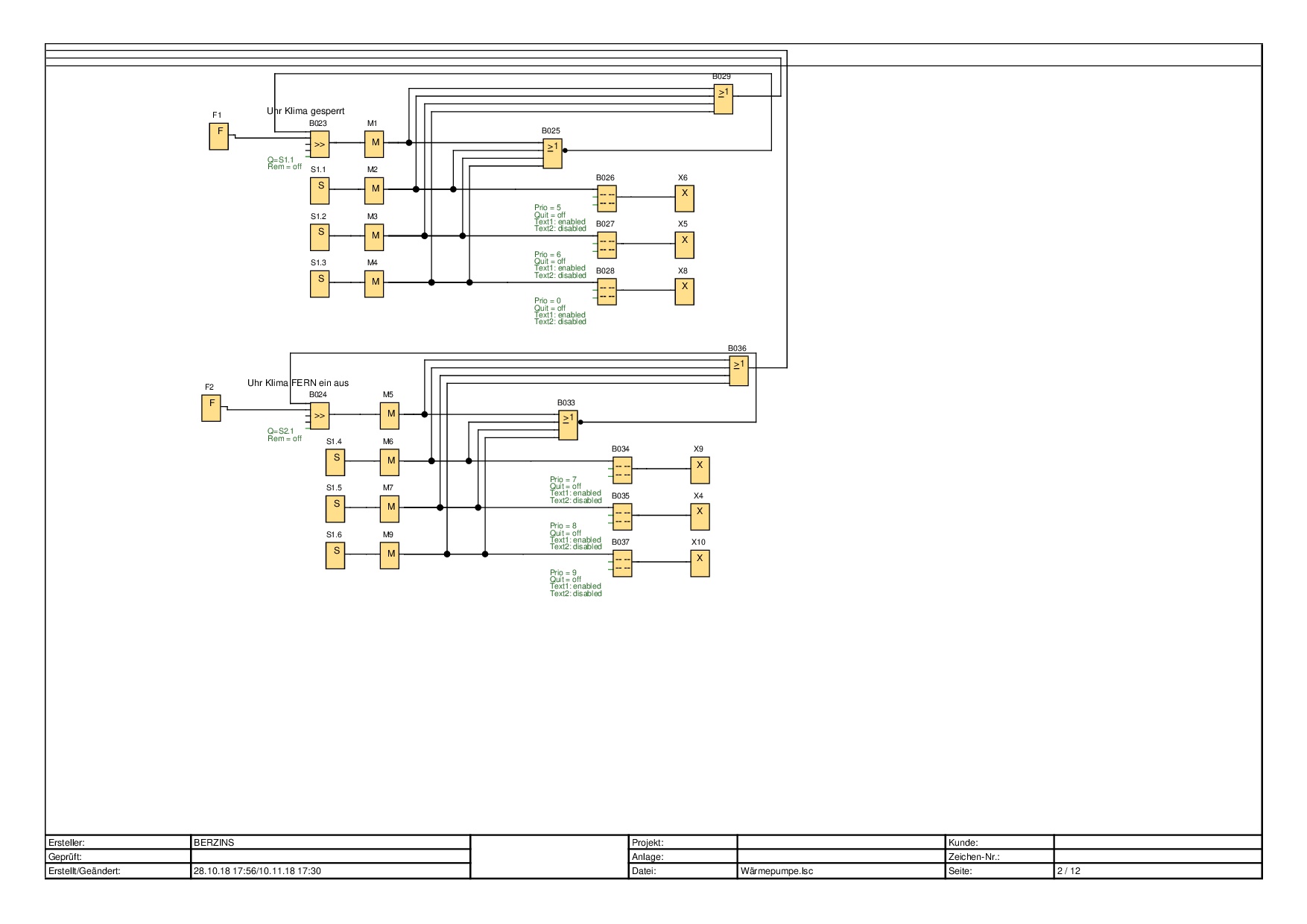Click the 'Geprüft:' footer label
This screenshot has height=924, width=1307.
click(65, 857)
